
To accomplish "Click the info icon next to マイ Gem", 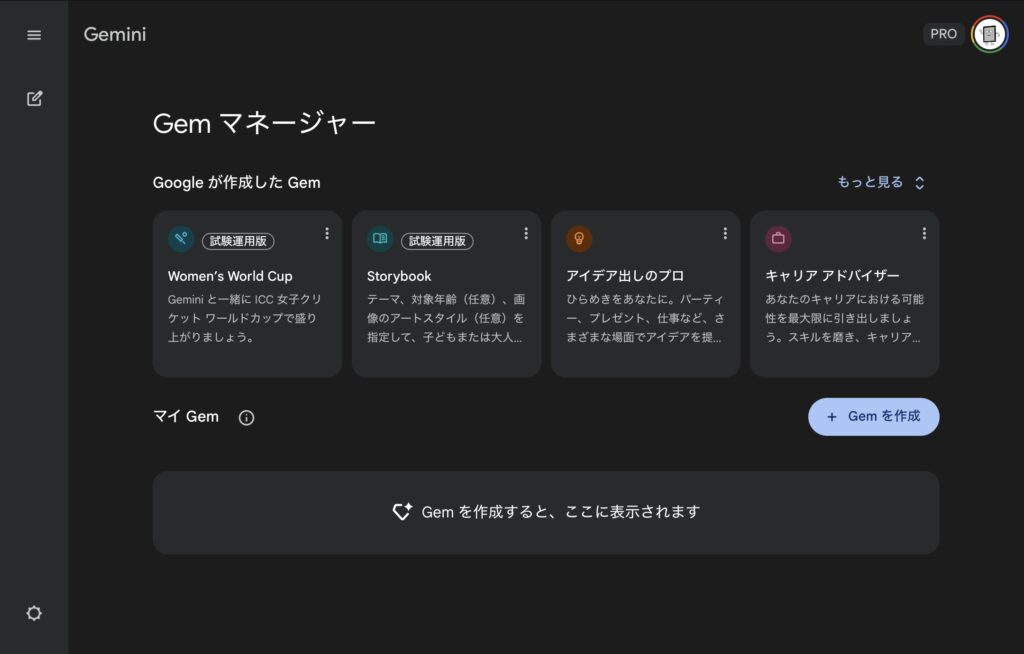I will tap(246, 418).
